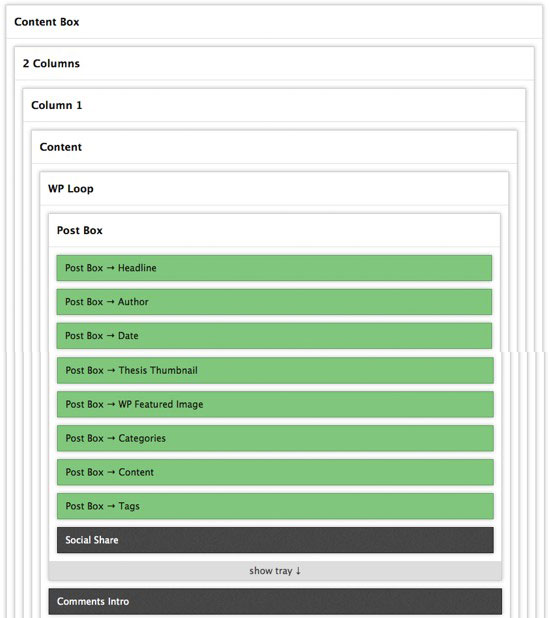Click Post Box → WP Featured Image
550x618 pixels.
click(x=275, y=404)
